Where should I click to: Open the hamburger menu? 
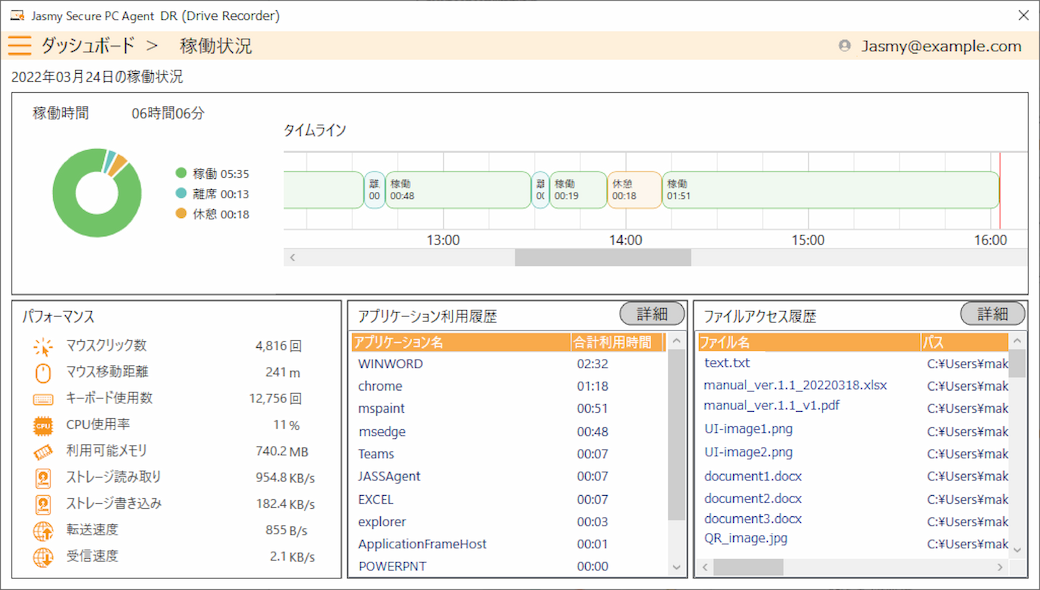(x=20, y=45)
